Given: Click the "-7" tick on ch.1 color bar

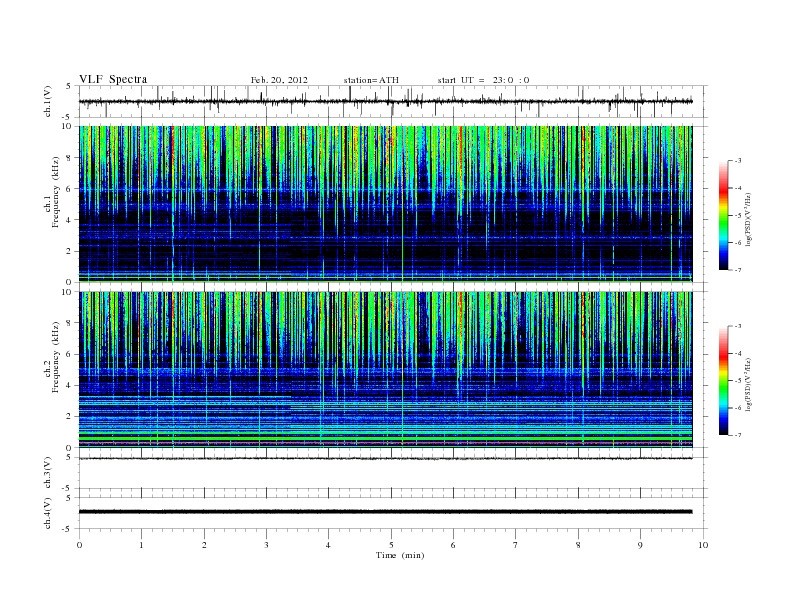Looking at the screenshot, I should point(737,270).
